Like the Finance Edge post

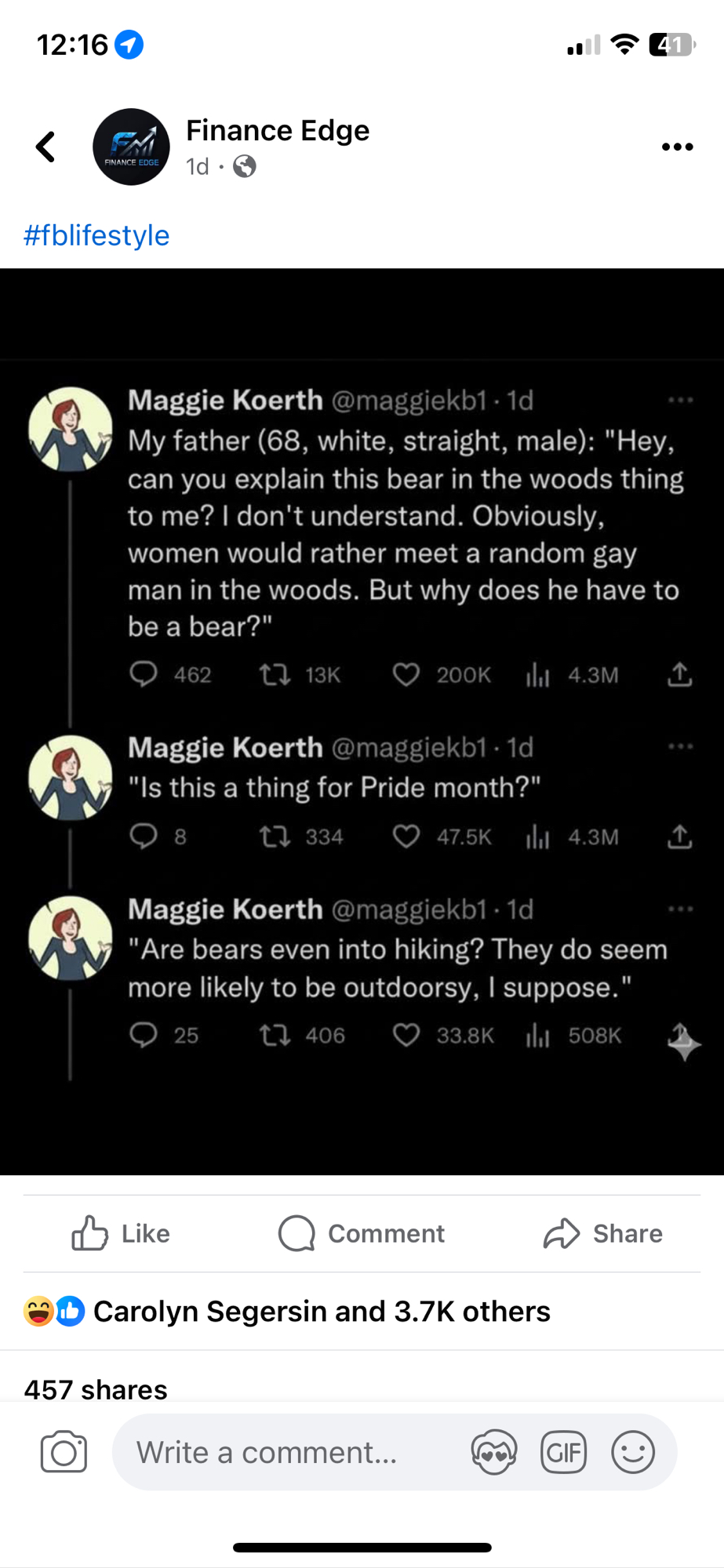[x=121, y=1233]
